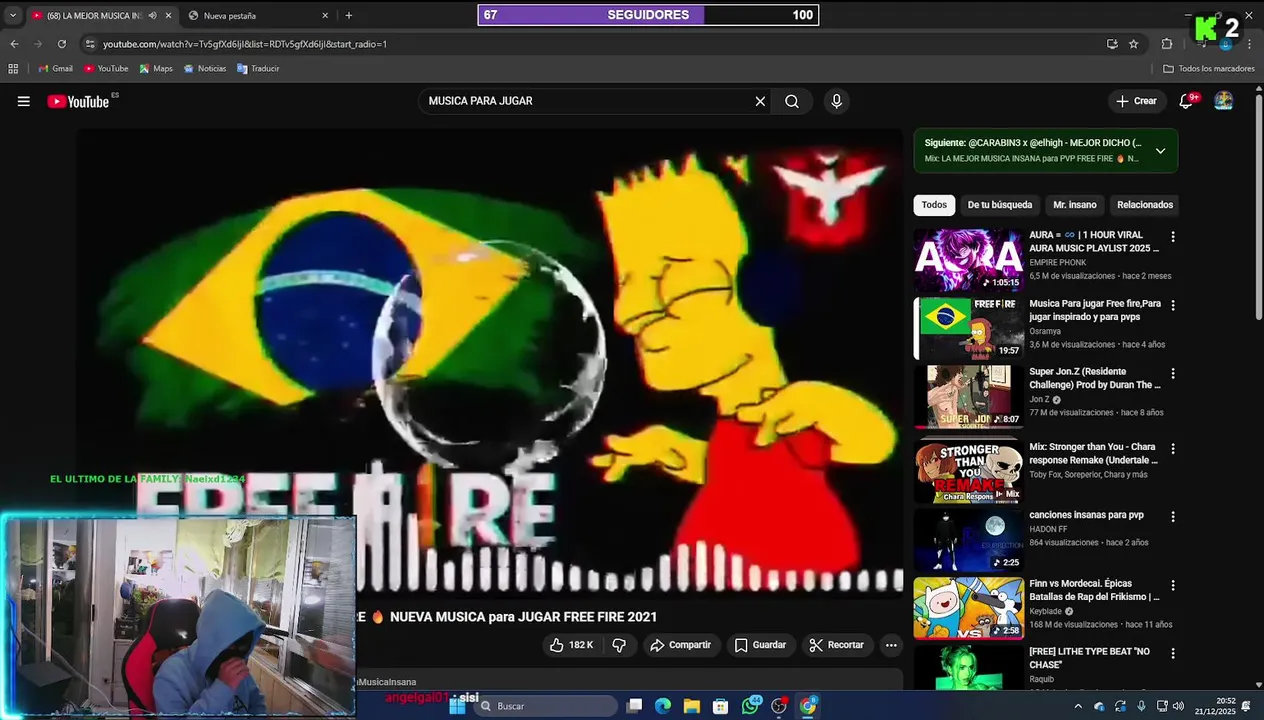Open the Maps bookmark
Image resolution: width=1264 pixels, height=720 pixels.
click(x=156, y=69)
